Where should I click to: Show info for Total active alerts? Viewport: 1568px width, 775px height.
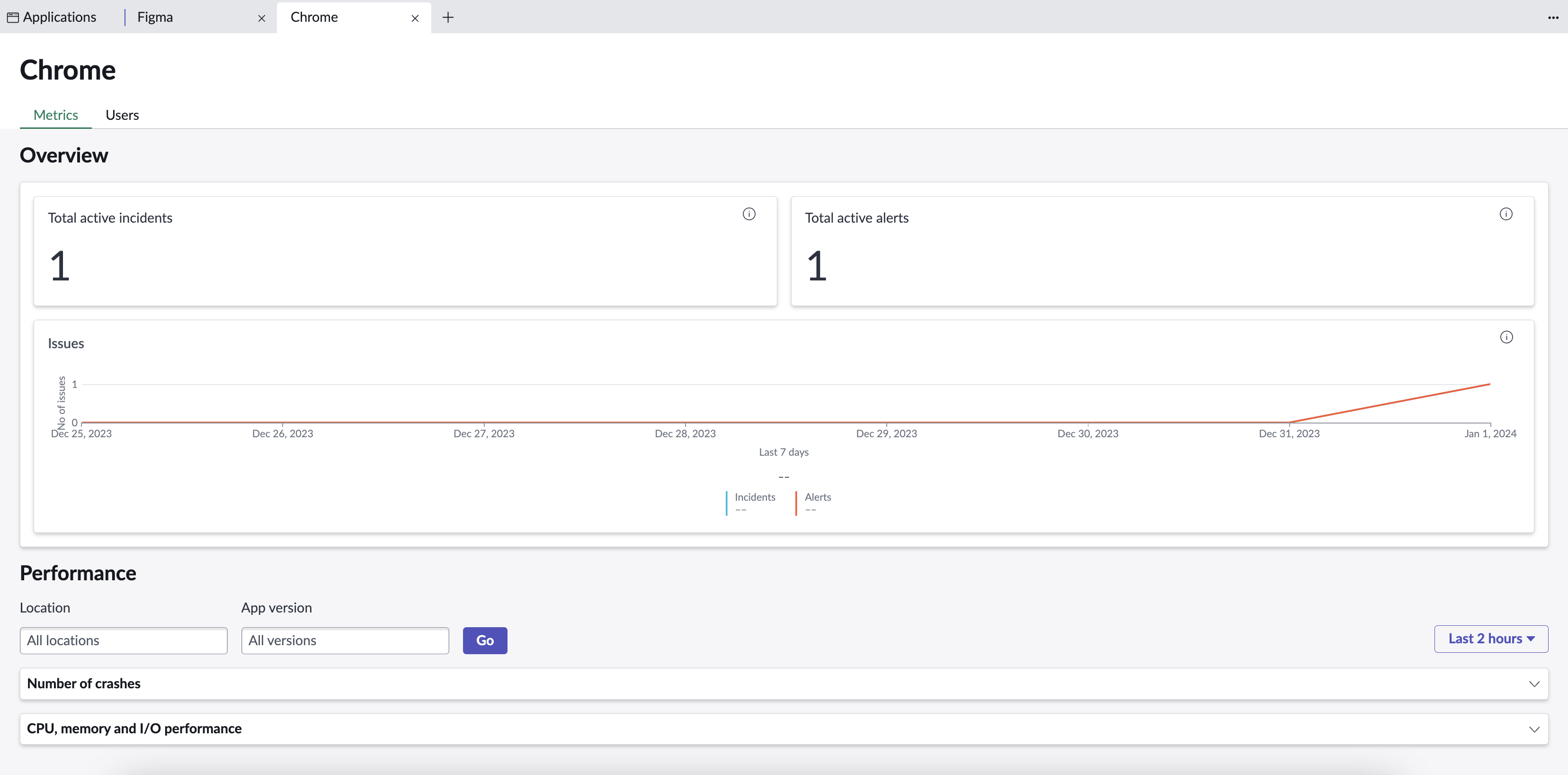point(1506,214)
